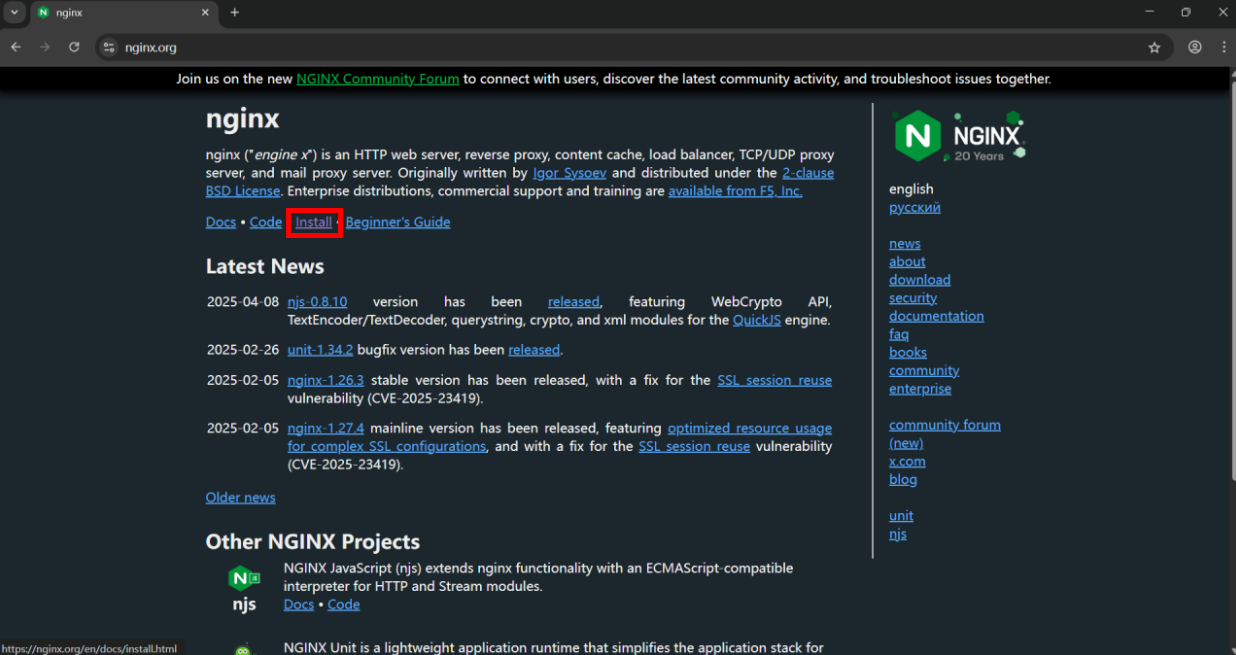Click the Latest News heading
The width and height of the screenshot is (1236, 655).
(265, 266)
